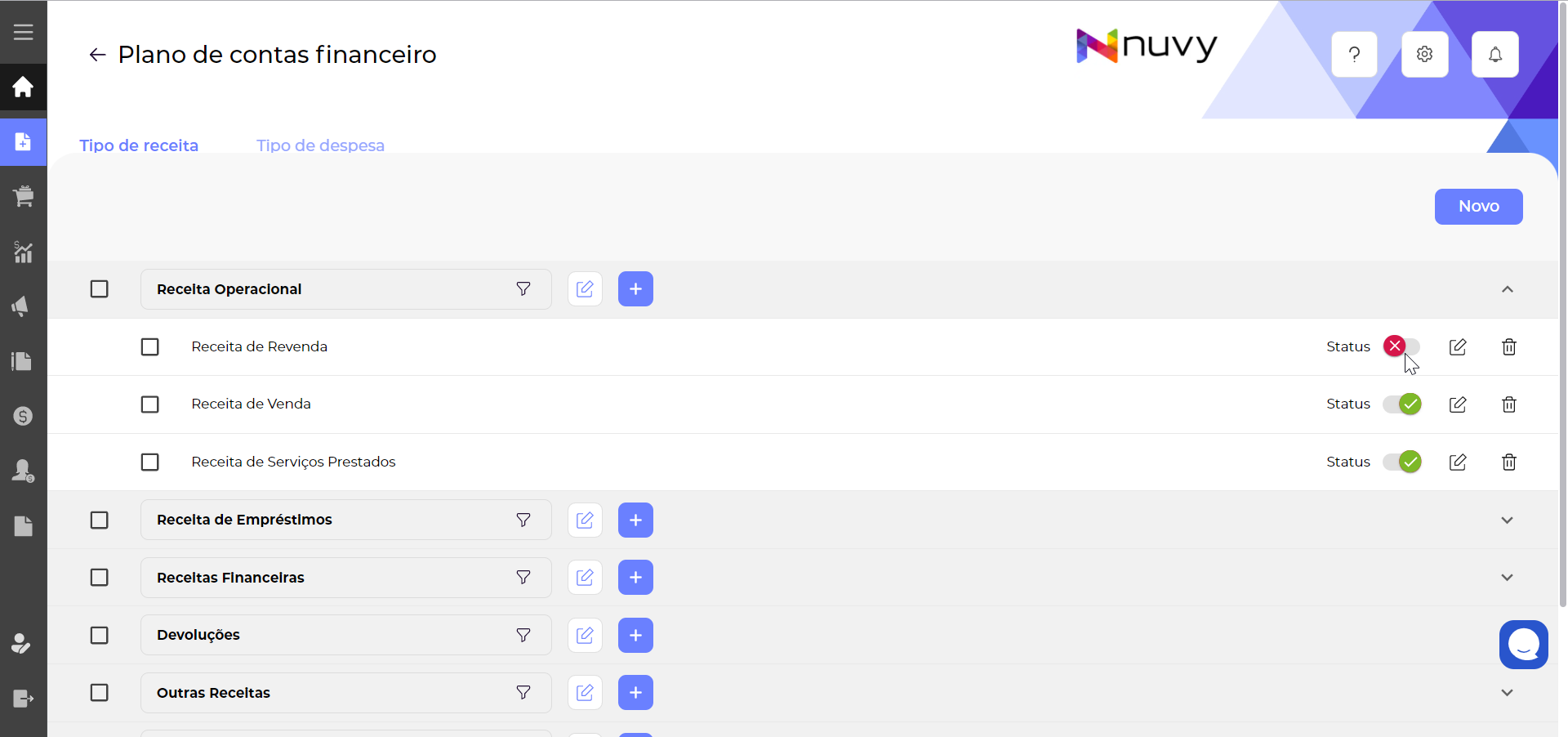Open the dollar coin finance icon
The image size is (1568, 737).
(23, 417)
